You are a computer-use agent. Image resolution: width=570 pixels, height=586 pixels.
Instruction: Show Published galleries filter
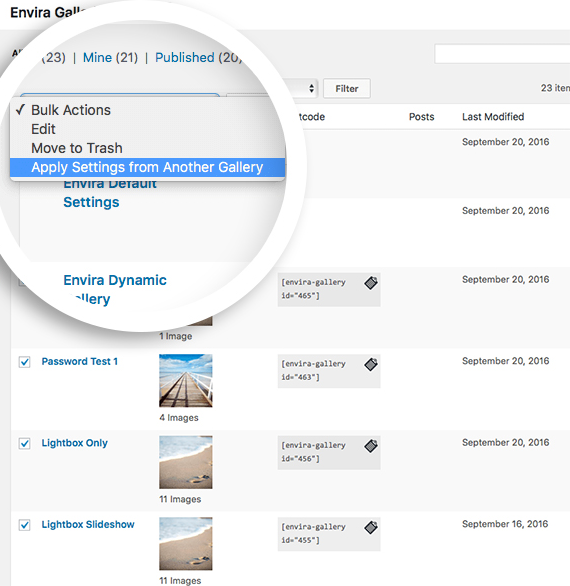click(198, 58)
